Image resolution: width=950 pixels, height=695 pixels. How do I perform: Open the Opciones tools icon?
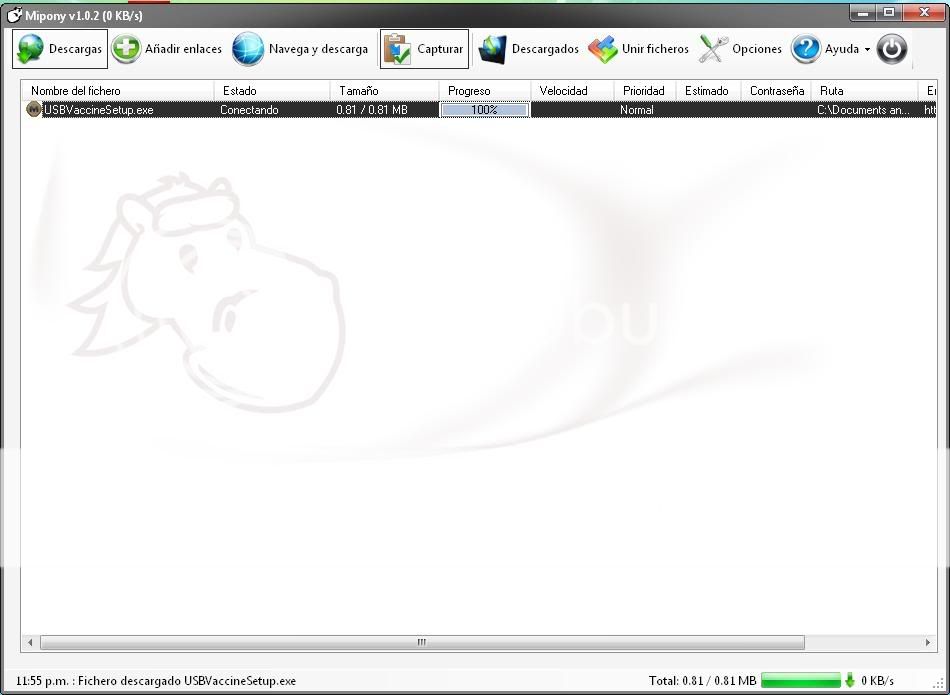coord(713,49)
